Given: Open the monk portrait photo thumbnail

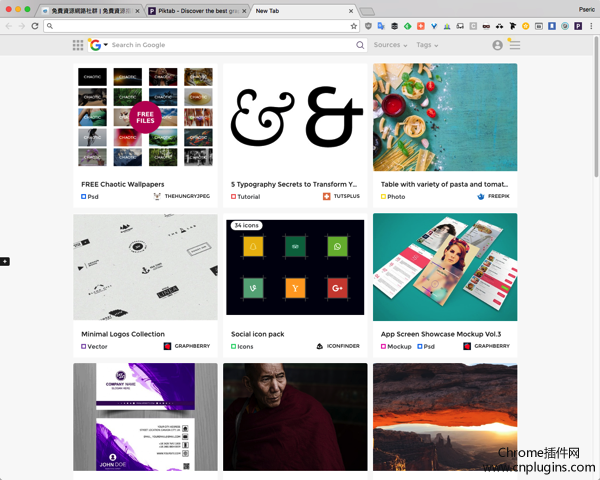Looking at the screenshot, I should 295,417.
